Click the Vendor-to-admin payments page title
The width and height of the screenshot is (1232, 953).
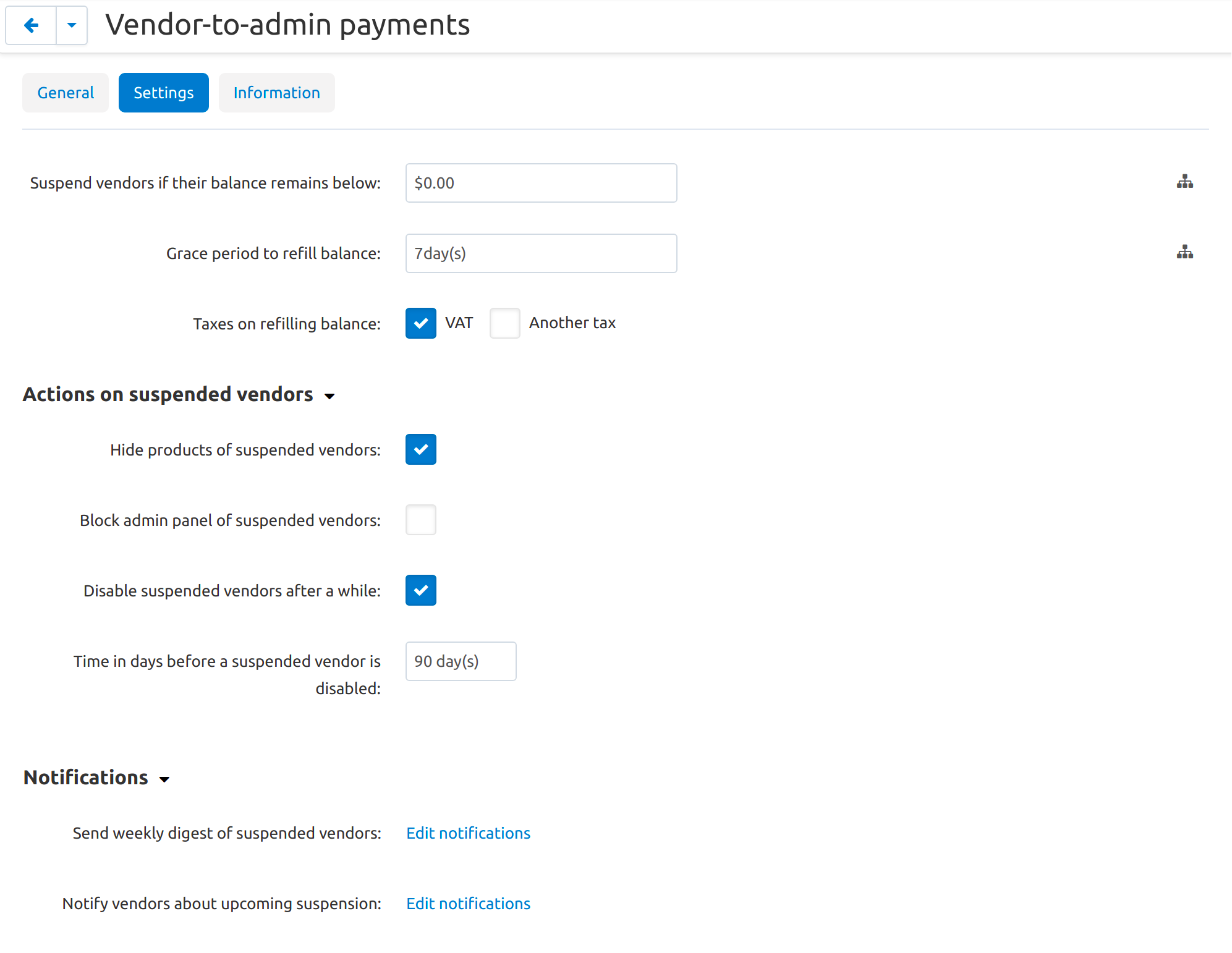(287, 25)
